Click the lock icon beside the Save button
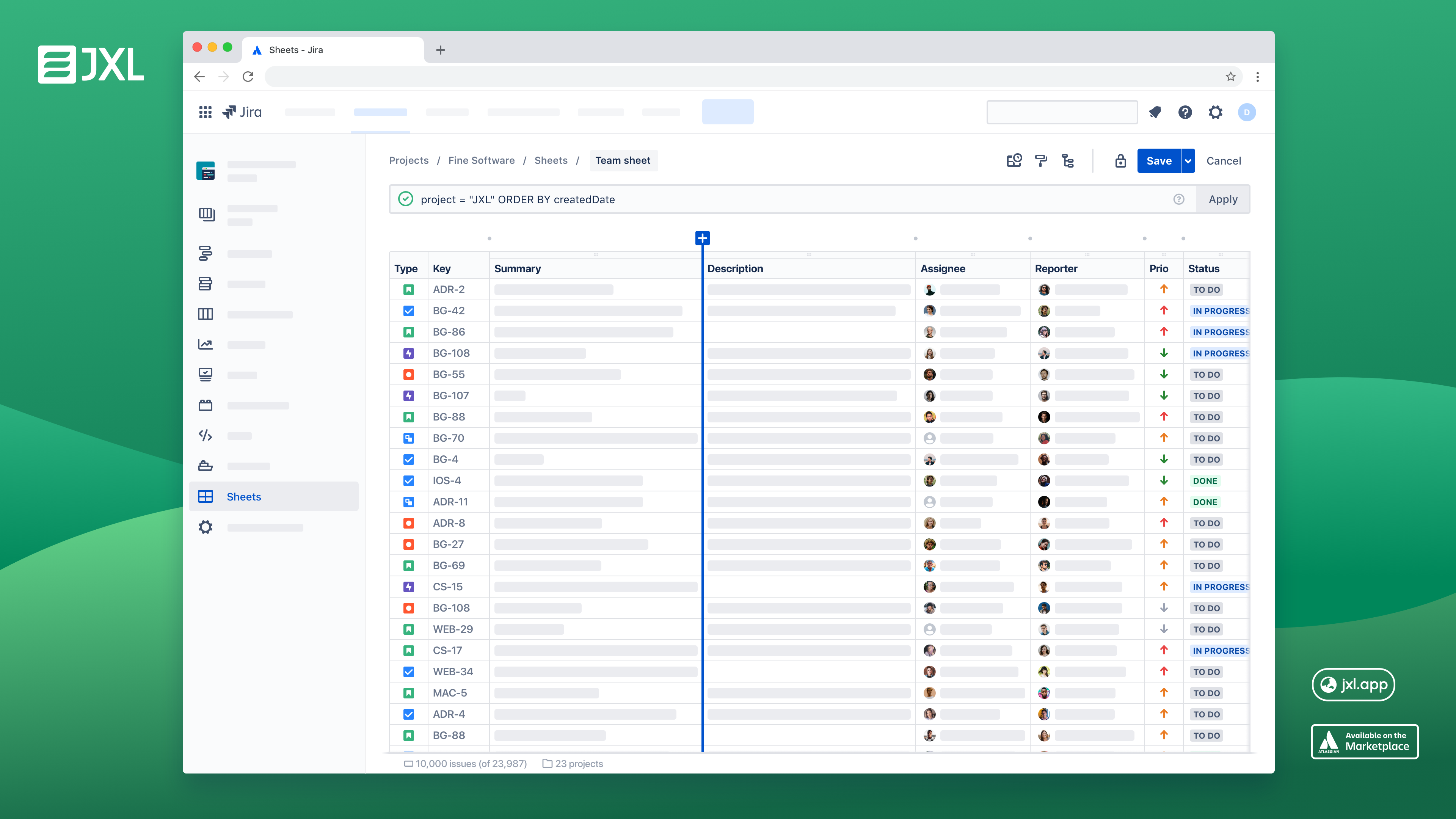Viewport: 1456px width, 819px height. tap(1120, 160)
